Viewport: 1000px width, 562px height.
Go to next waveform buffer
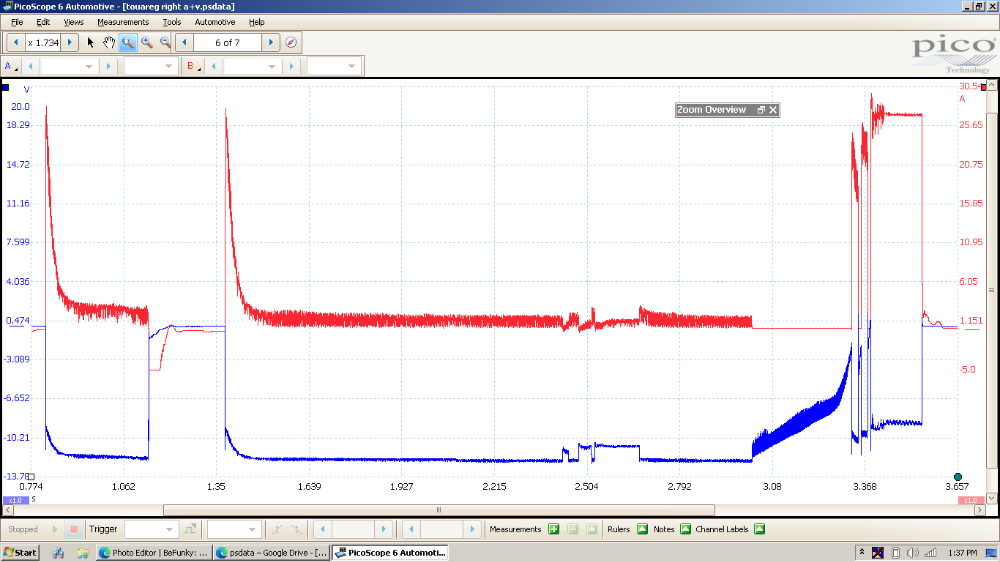click(x=271, y=43)
